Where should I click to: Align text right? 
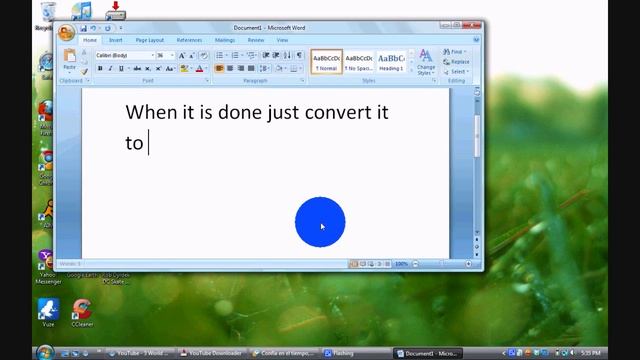click(x=241, y=69)
